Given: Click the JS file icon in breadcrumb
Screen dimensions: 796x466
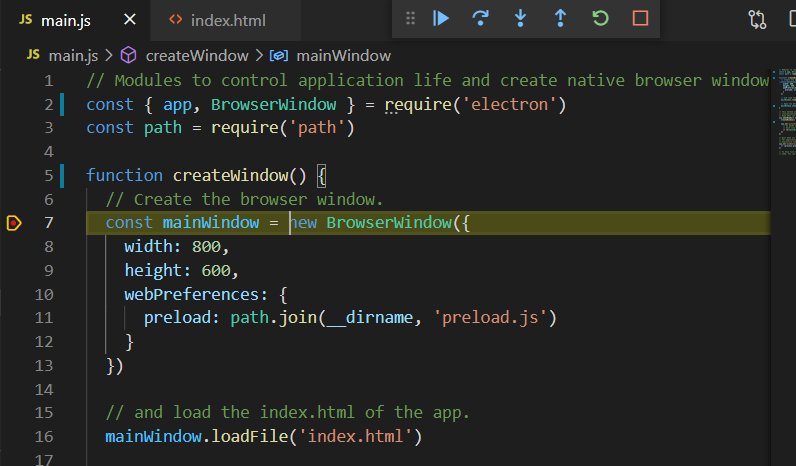Looking at the screenshot, I should tap(33, 55).
